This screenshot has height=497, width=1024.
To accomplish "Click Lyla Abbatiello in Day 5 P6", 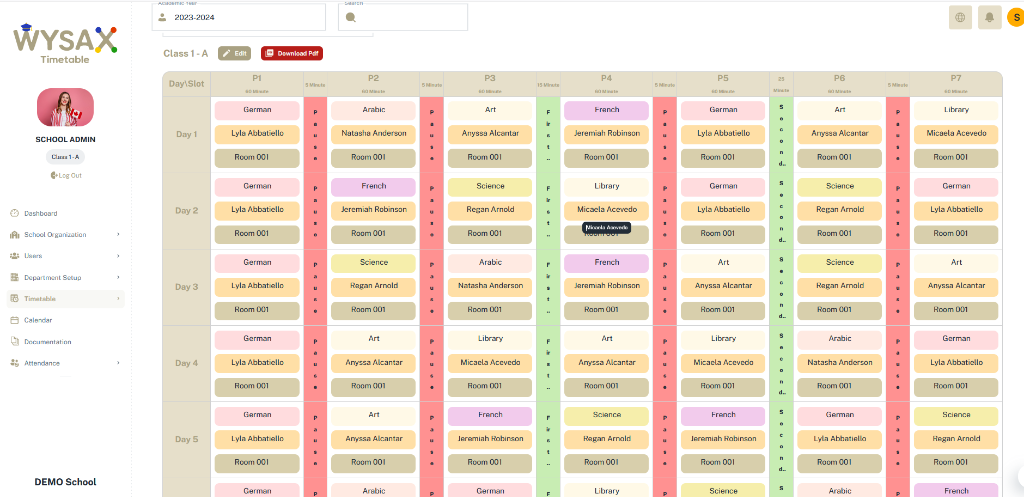I will tap(840, 440).
